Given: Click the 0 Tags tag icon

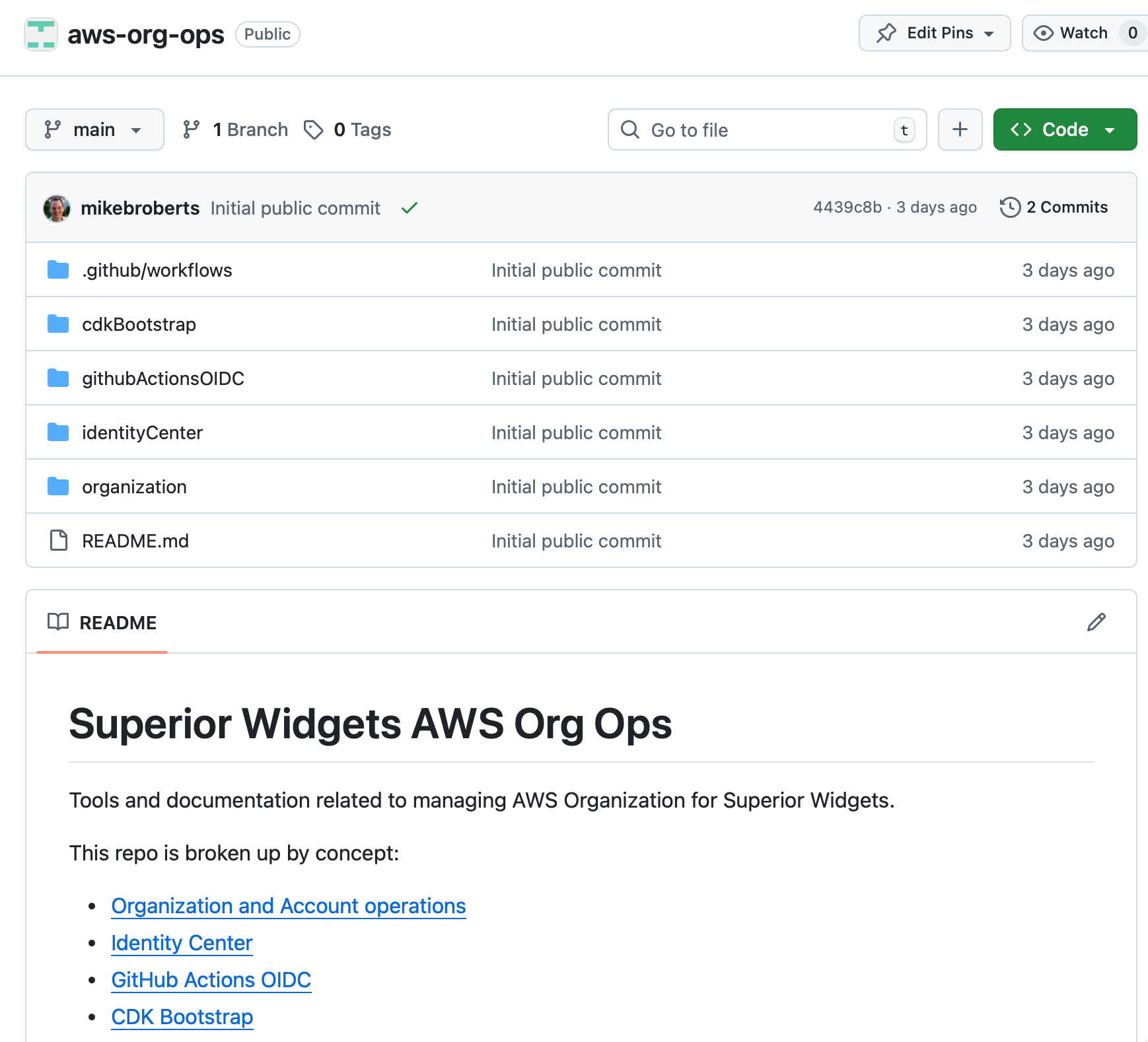Looking at the screenshot, I should click(x=314, y=130).
